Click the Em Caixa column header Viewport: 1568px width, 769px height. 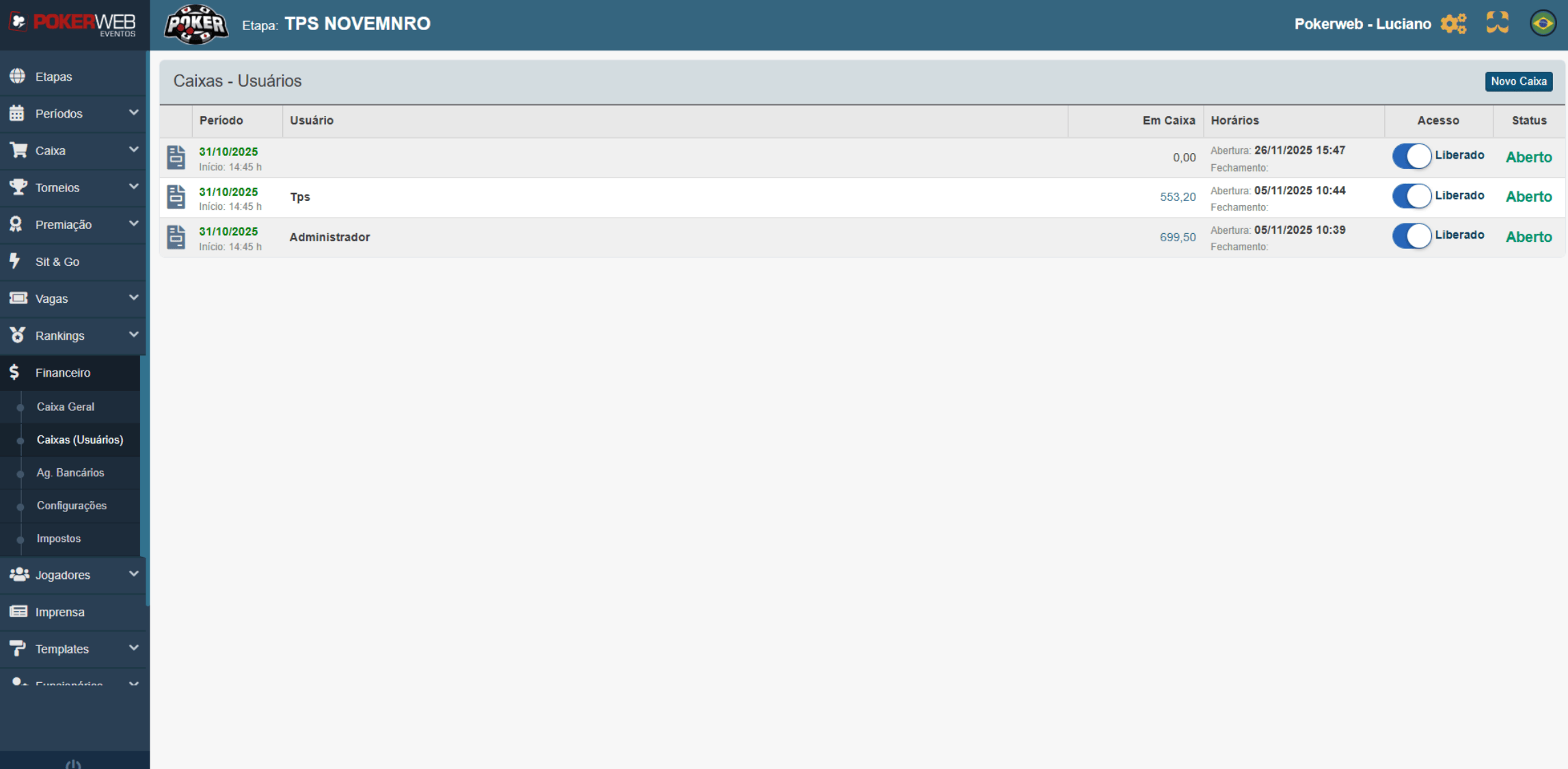click(x=1168, y=120)
